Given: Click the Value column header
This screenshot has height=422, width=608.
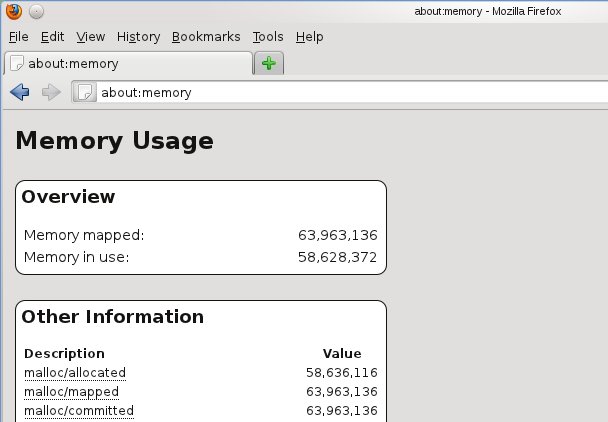Looking at the screenshot, I should click(x=342, y=354).
